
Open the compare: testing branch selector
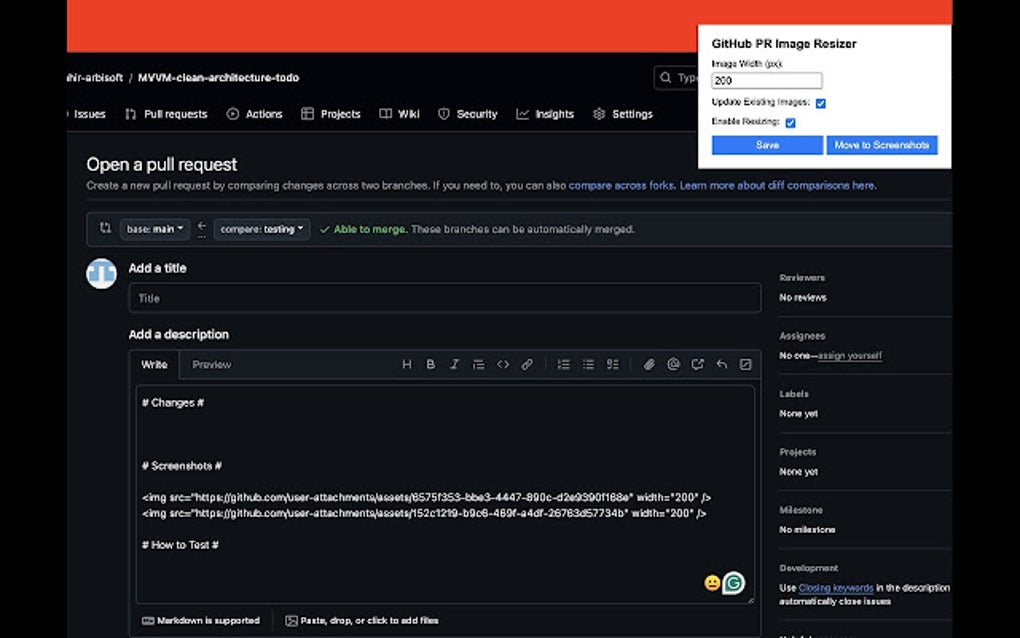(x=261, y=229)
